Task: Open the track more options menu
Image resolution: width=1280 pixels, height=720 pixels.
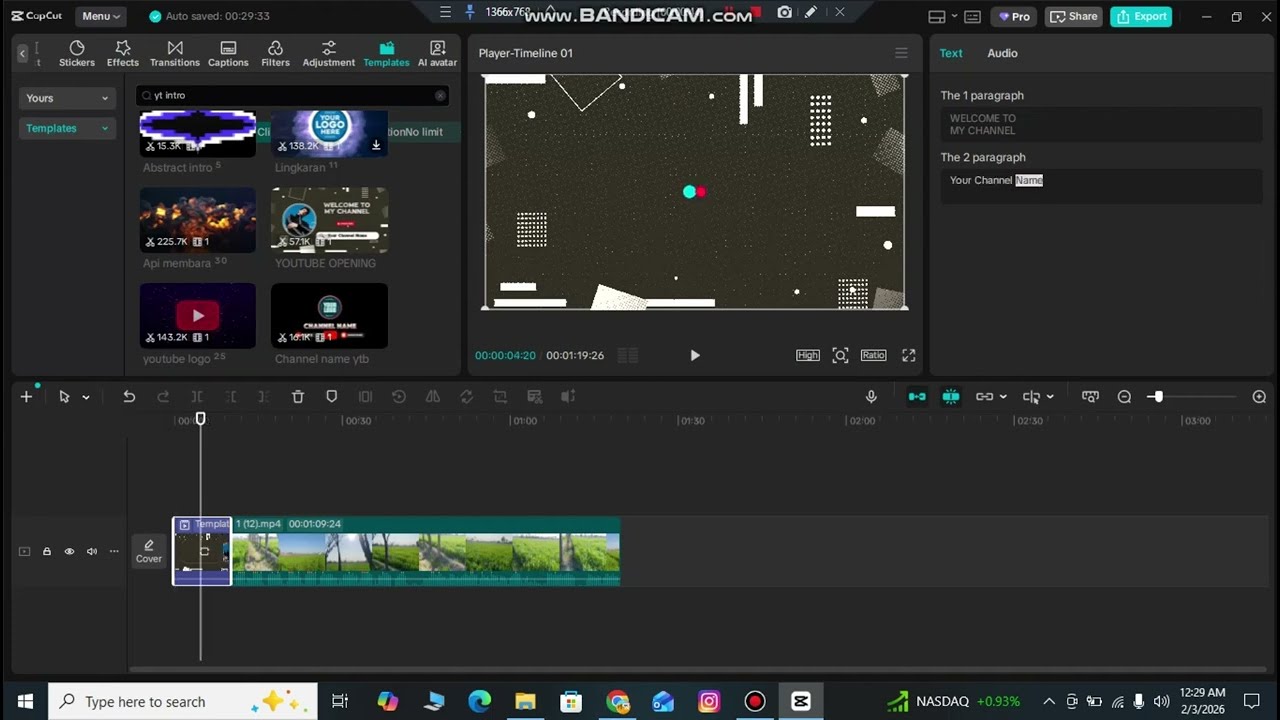Action: [114, 551]
